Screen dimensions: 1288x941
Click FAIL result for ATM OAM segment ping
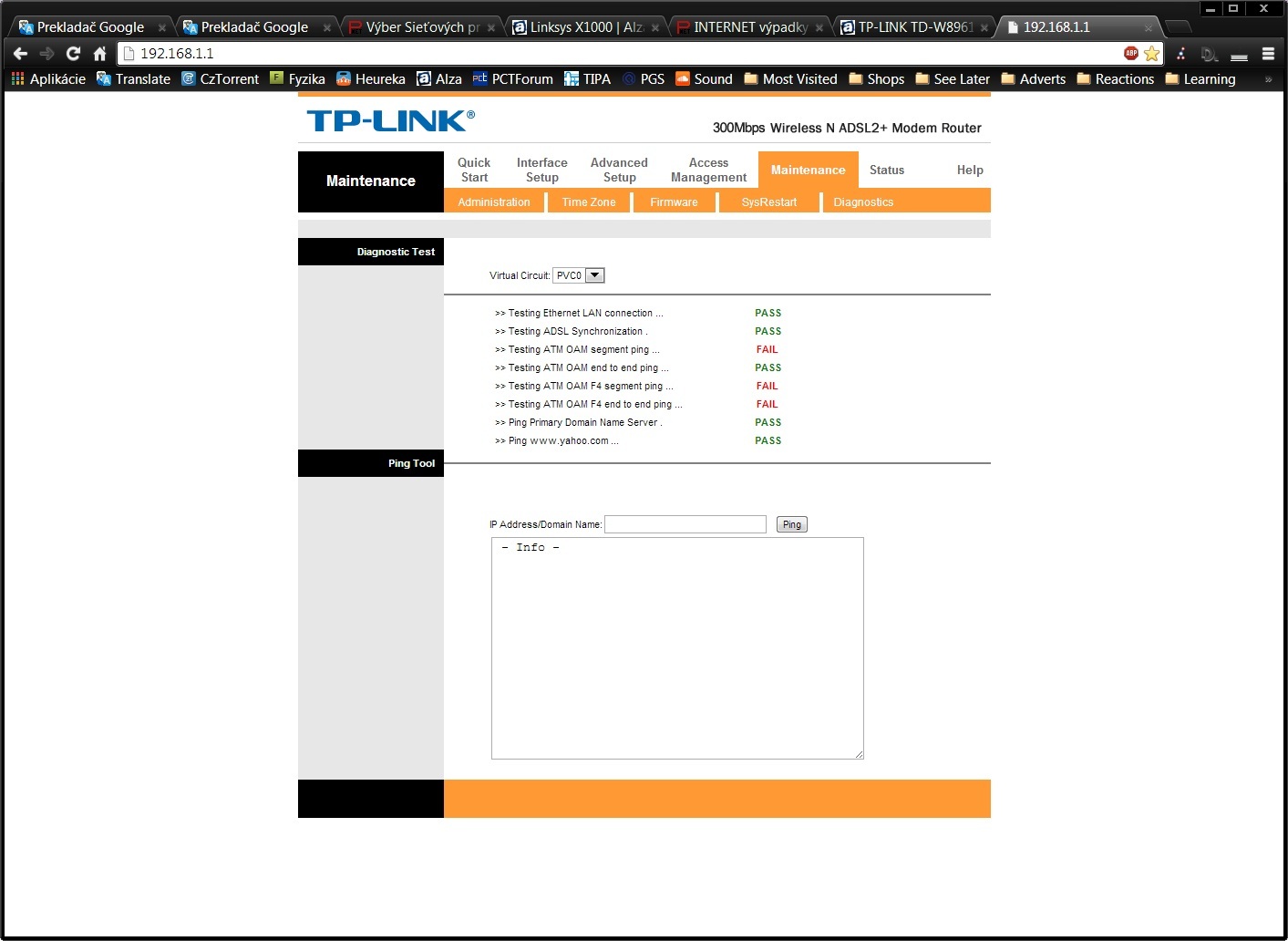pos(767,349)
